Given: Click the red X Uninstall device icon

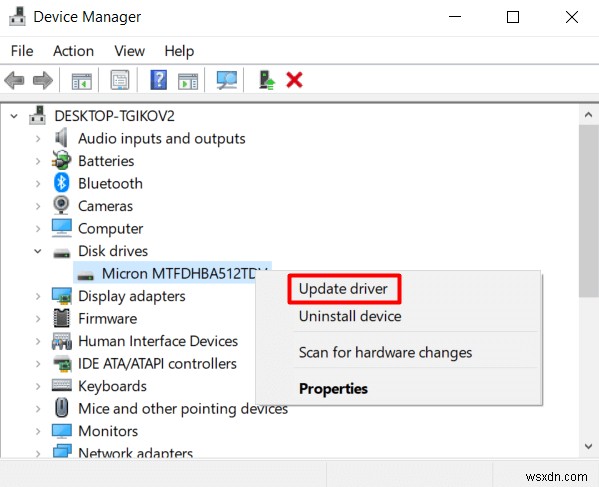Looking at the screenshot, I should click(294, 80).
